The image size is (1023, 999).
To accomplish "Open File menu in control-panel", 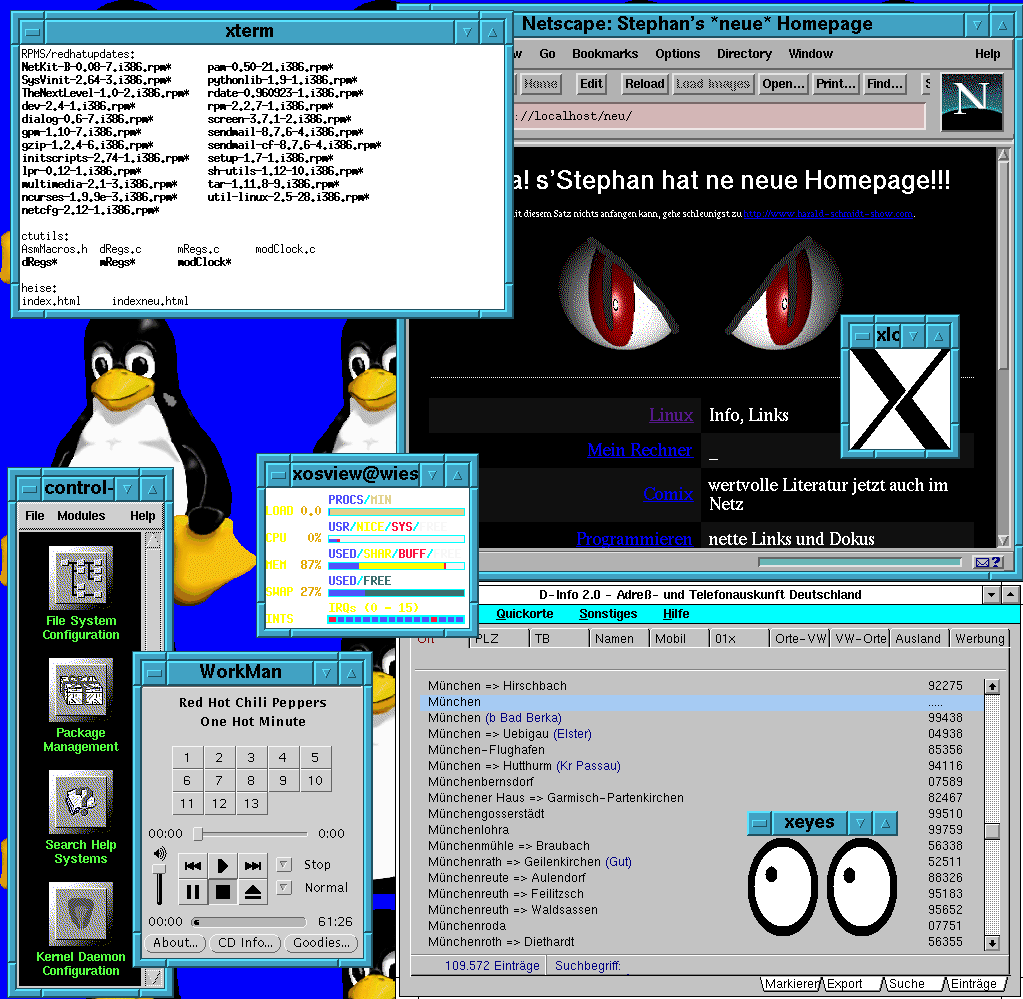I will (35, 515).
